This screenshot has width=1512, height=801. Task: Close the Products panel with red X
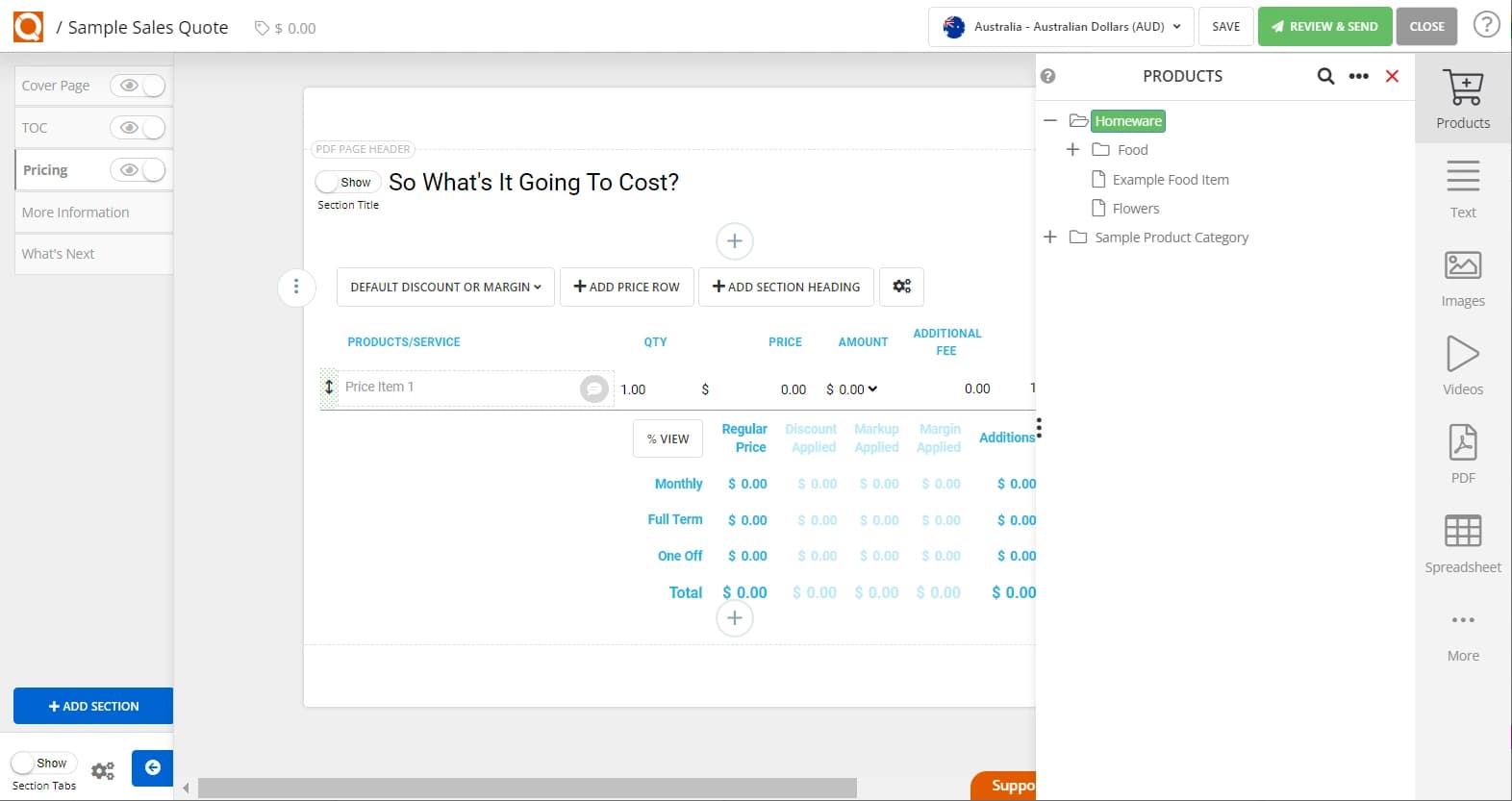(1392, 76)
